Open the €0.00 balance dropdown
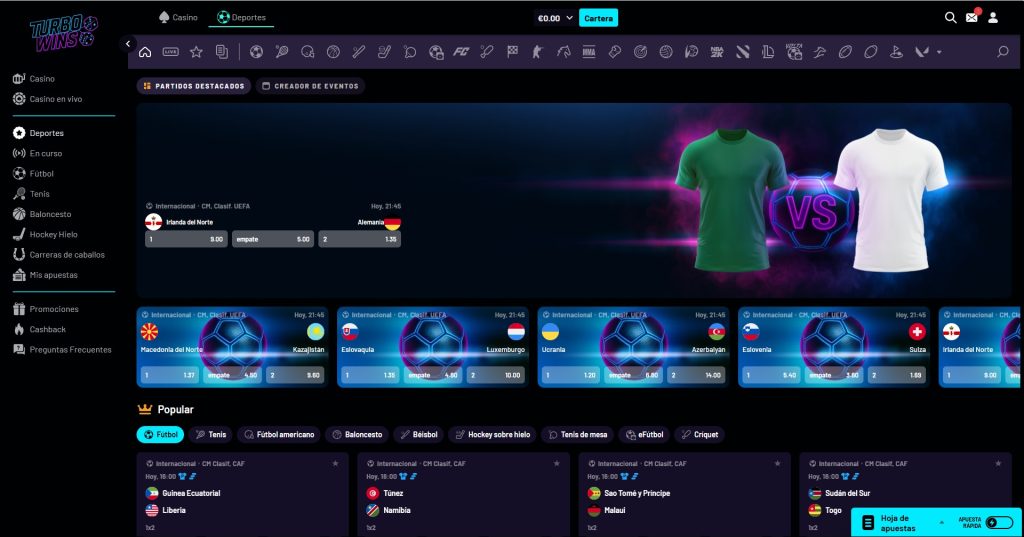This screenshot has width=1024, height=537. [x=555, y=18]
